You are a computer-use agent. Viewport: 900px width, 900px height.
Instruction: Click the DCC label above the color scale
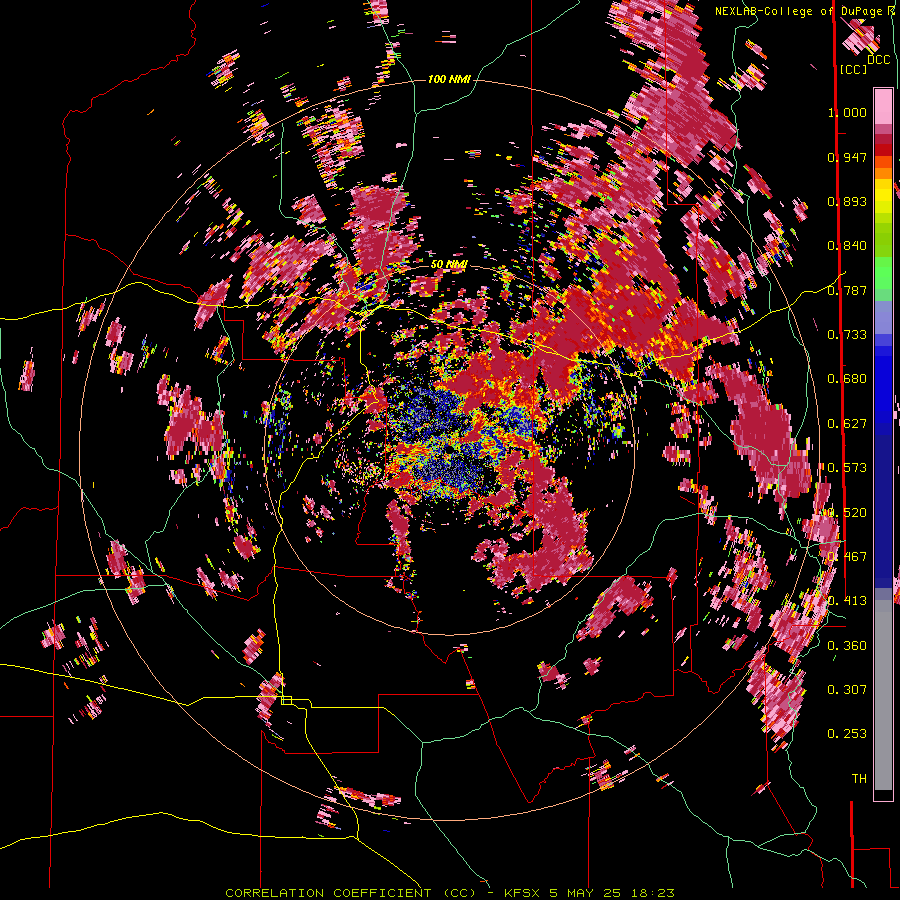pos(879,60)
